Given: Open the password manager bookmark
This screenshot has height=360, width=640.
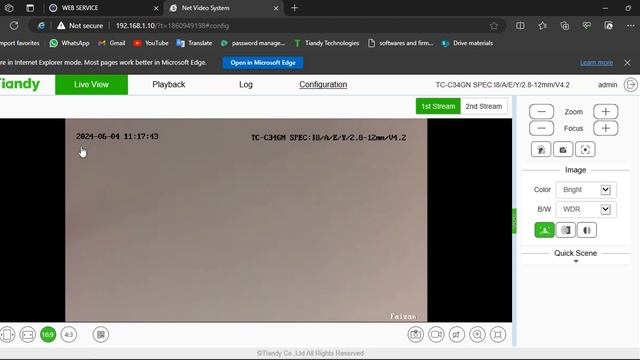Looking at the screenshot, I should (252, 43).
